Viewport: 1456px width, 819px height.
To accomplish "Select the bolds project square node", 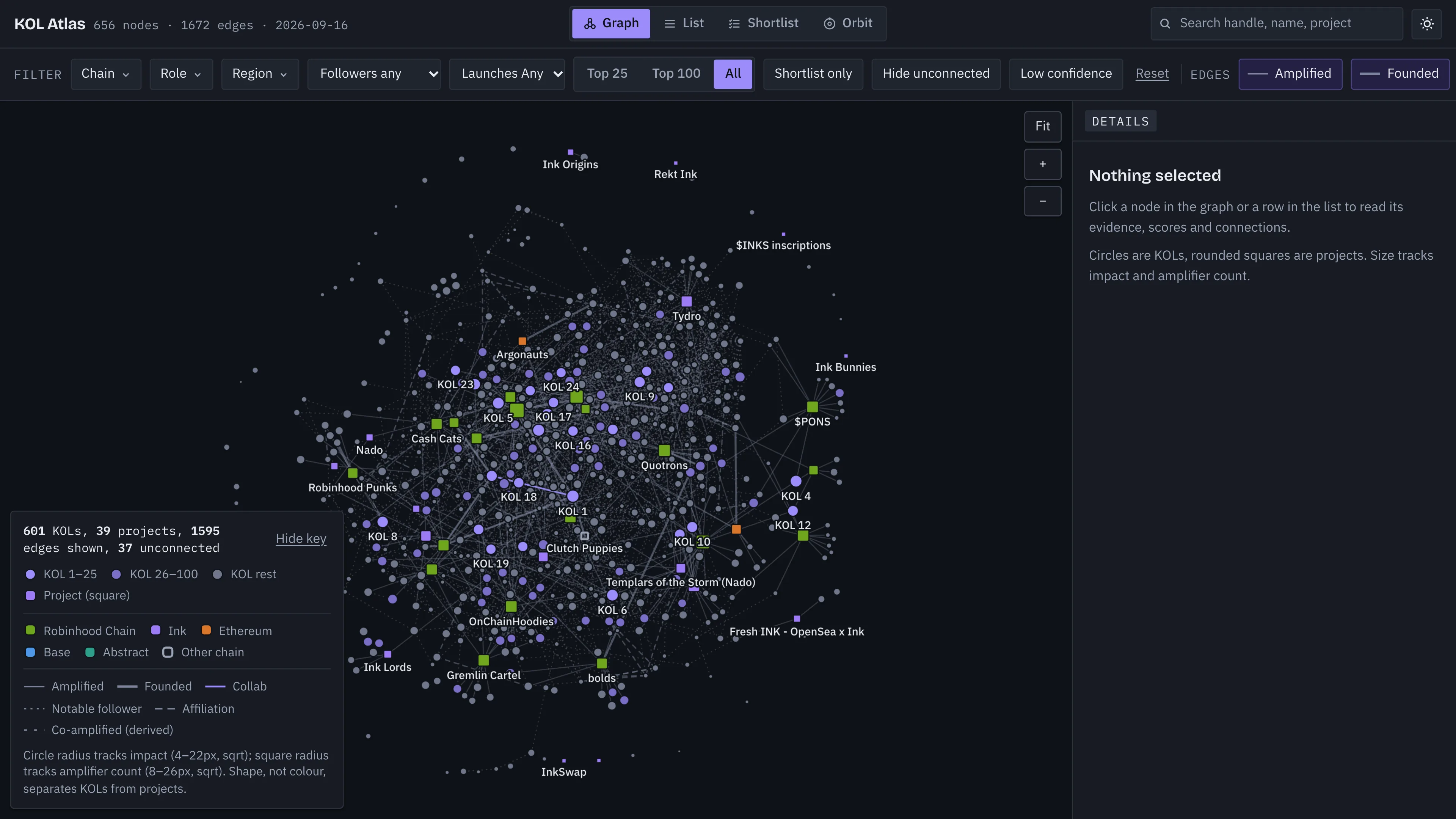I will [x=601, y=664].
